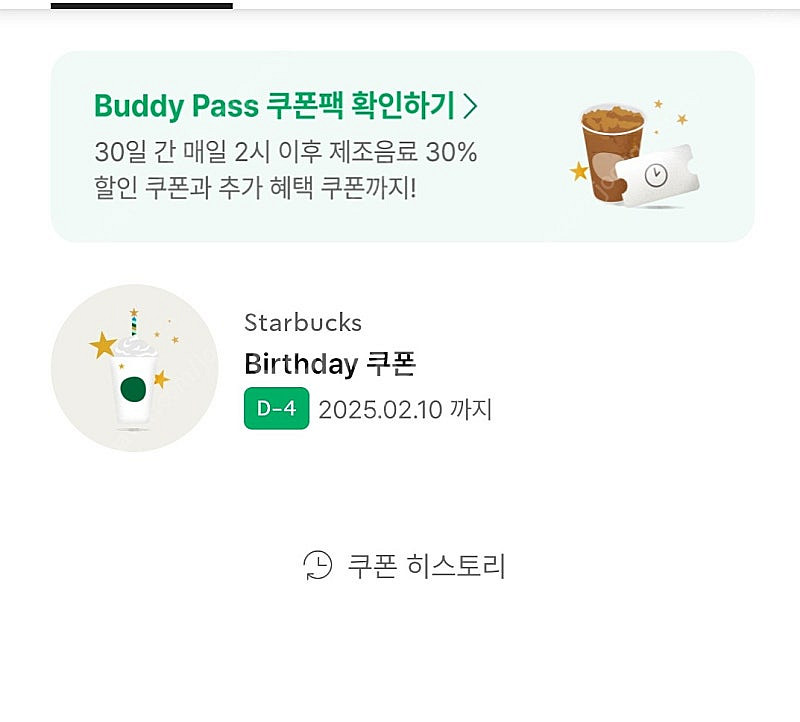Tap the birthday candle on the cup
The image size is (800, 722).
[133, 323]
